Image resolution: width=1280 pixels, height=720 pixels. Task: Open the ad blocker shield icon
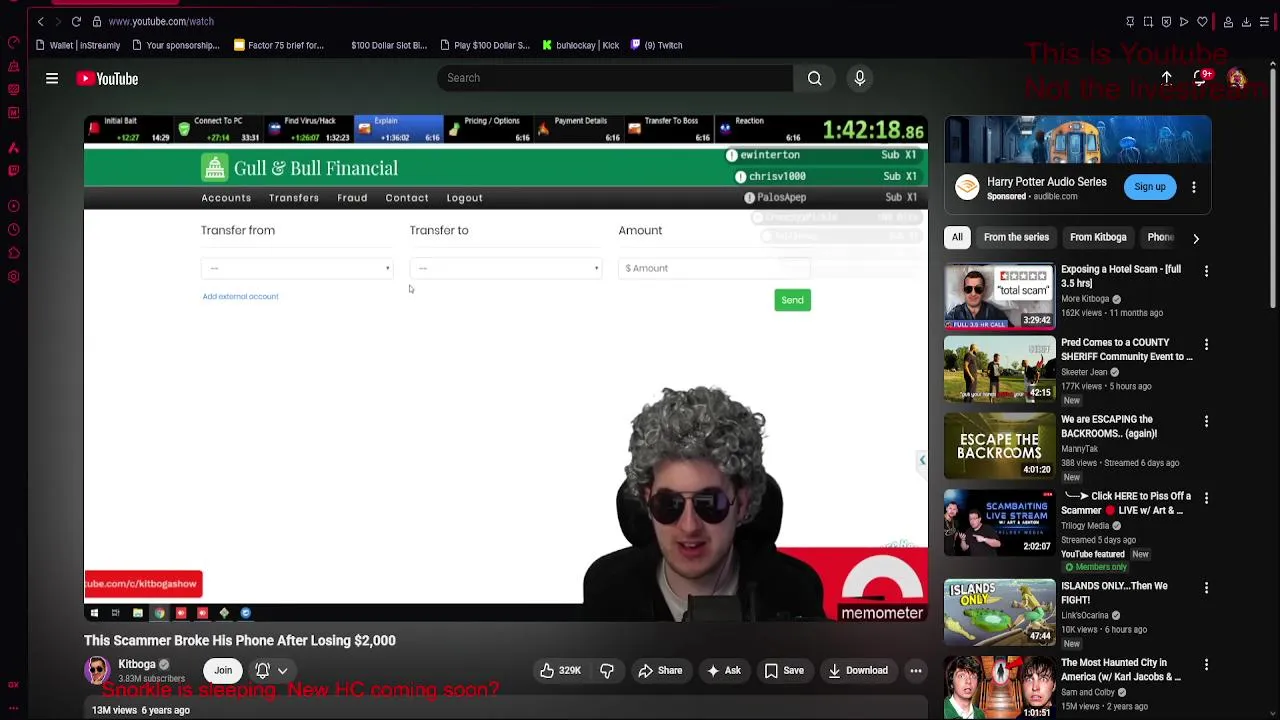(x=1166, y=21)
